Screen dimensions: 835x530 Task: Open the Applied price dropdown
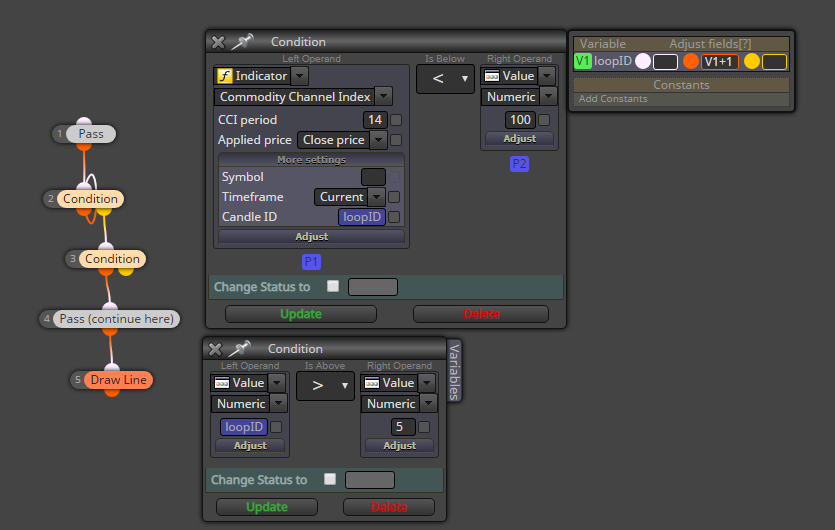[378, 140]
